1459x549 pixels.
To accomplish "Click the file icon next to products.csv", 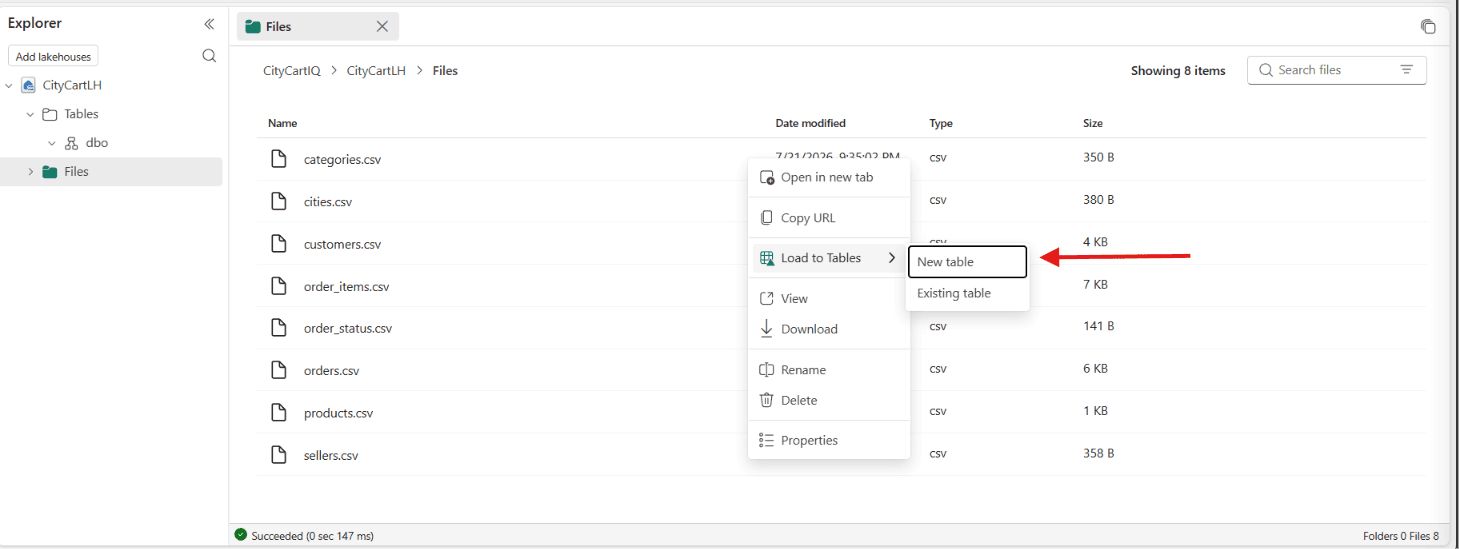I will click(x=280, y=413).
